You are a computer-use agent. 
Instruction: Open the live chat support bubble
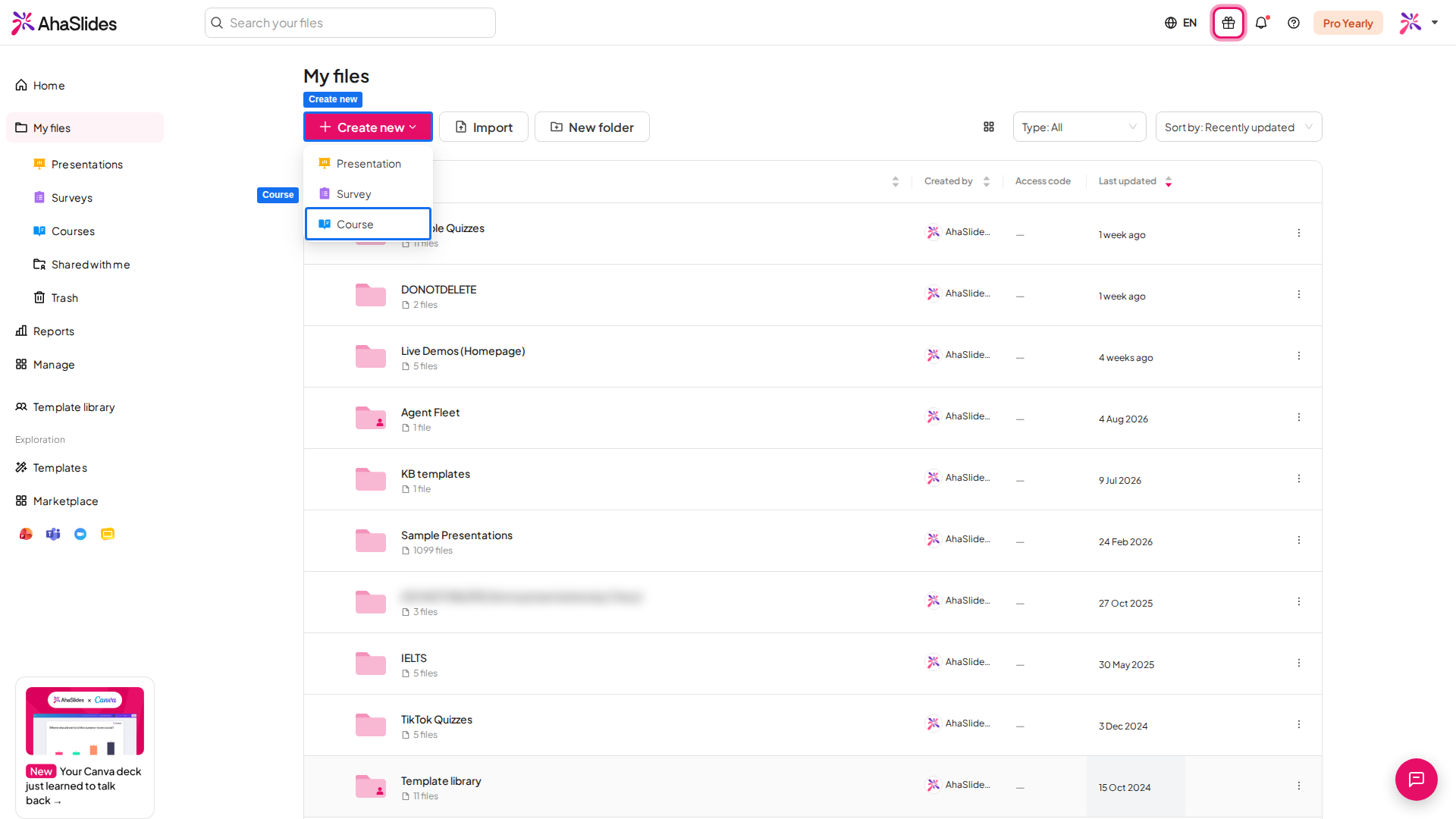(1416, 779)
